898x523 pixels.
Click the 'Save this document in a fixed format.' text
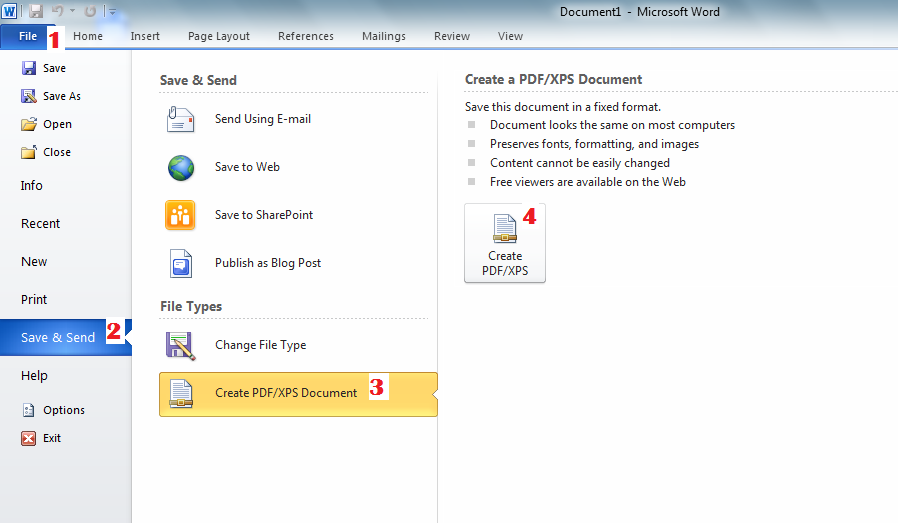563,107
